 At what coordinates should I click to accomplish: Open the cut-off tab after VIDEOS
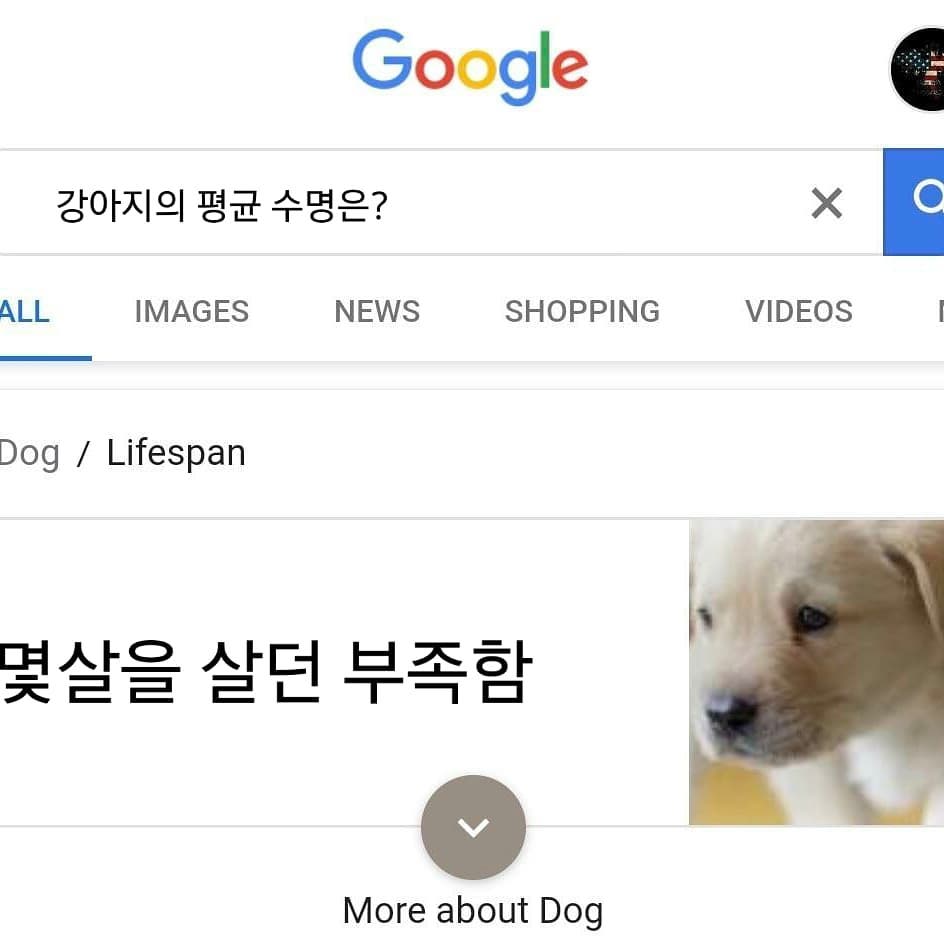[x=940, y=312]
